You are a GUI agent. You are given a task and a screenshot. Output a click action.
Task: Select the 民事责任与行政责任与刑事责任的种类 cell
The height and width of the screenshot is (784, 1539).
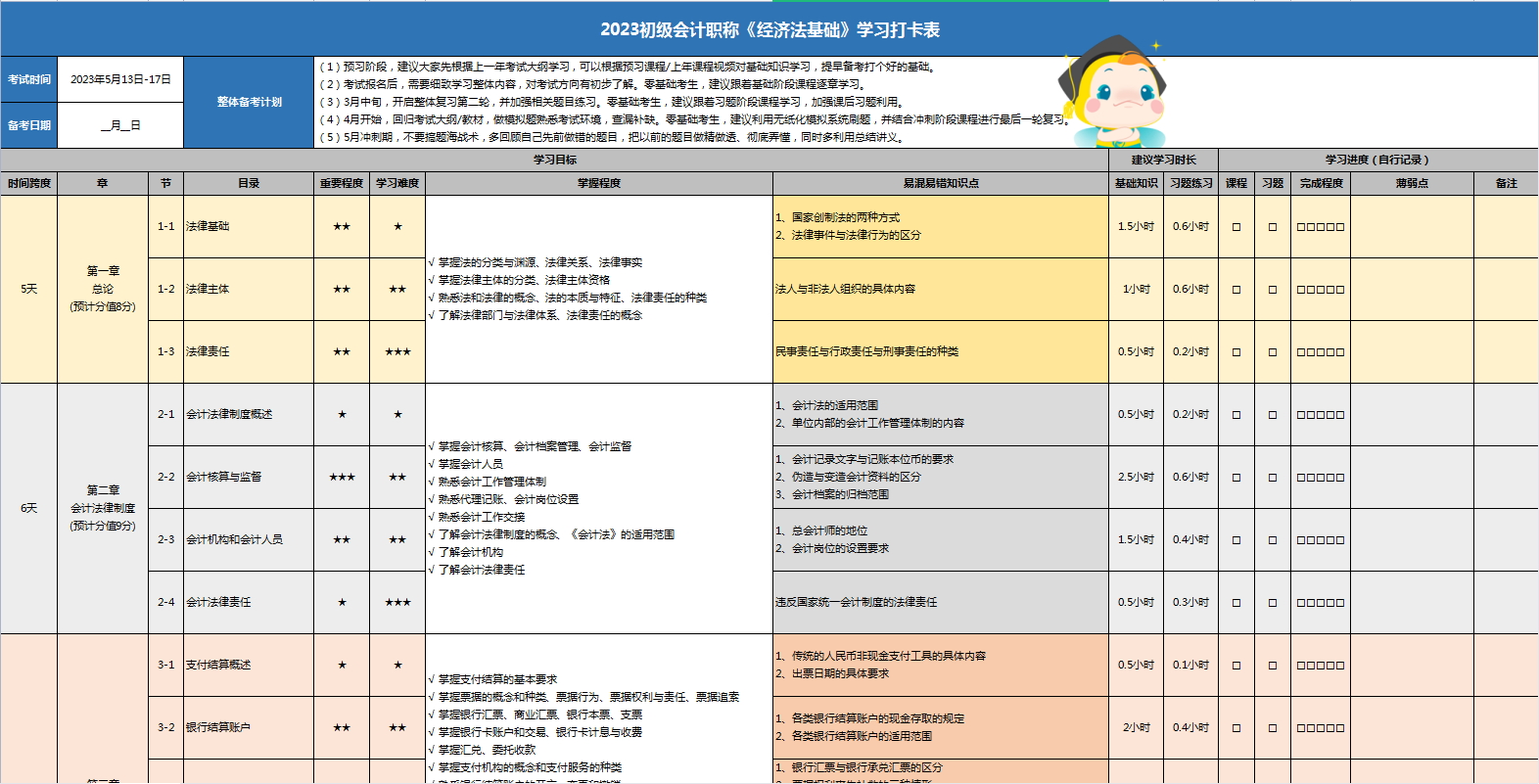(941, 351)
